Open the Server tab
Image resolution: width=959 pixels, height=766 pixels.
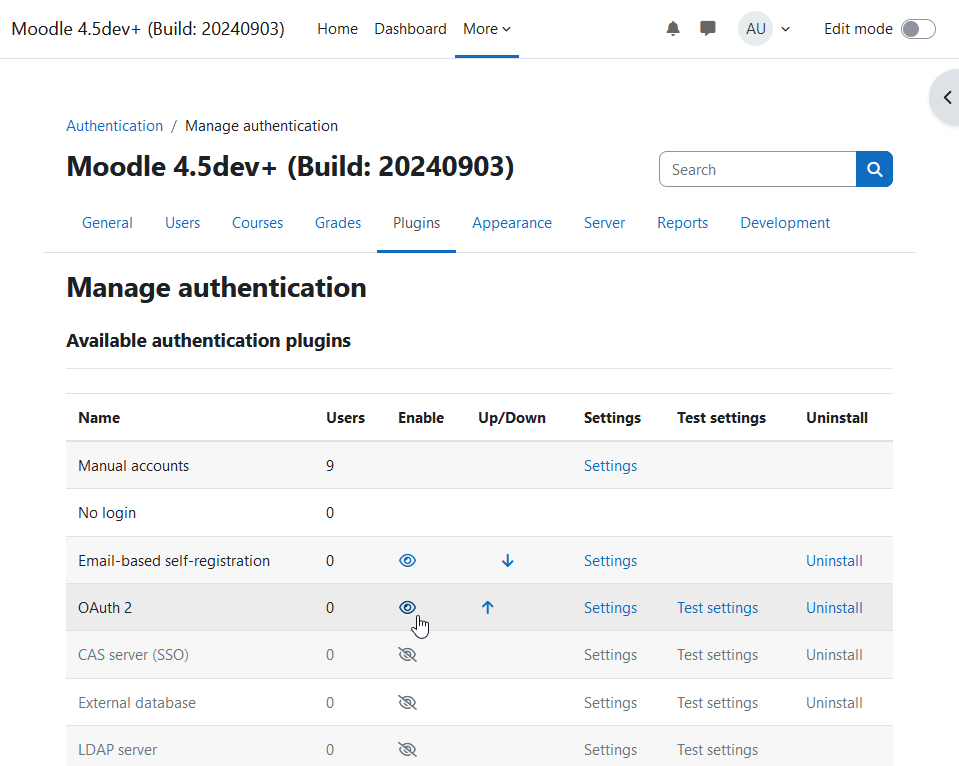click(x=604, y=223)
